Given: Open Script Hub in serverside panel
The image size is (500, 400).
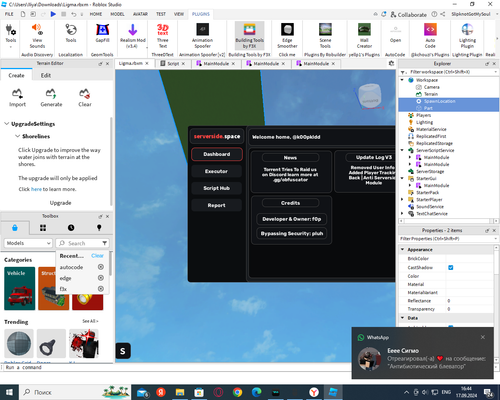Looking at the screenshot, I should coord(216,188).
